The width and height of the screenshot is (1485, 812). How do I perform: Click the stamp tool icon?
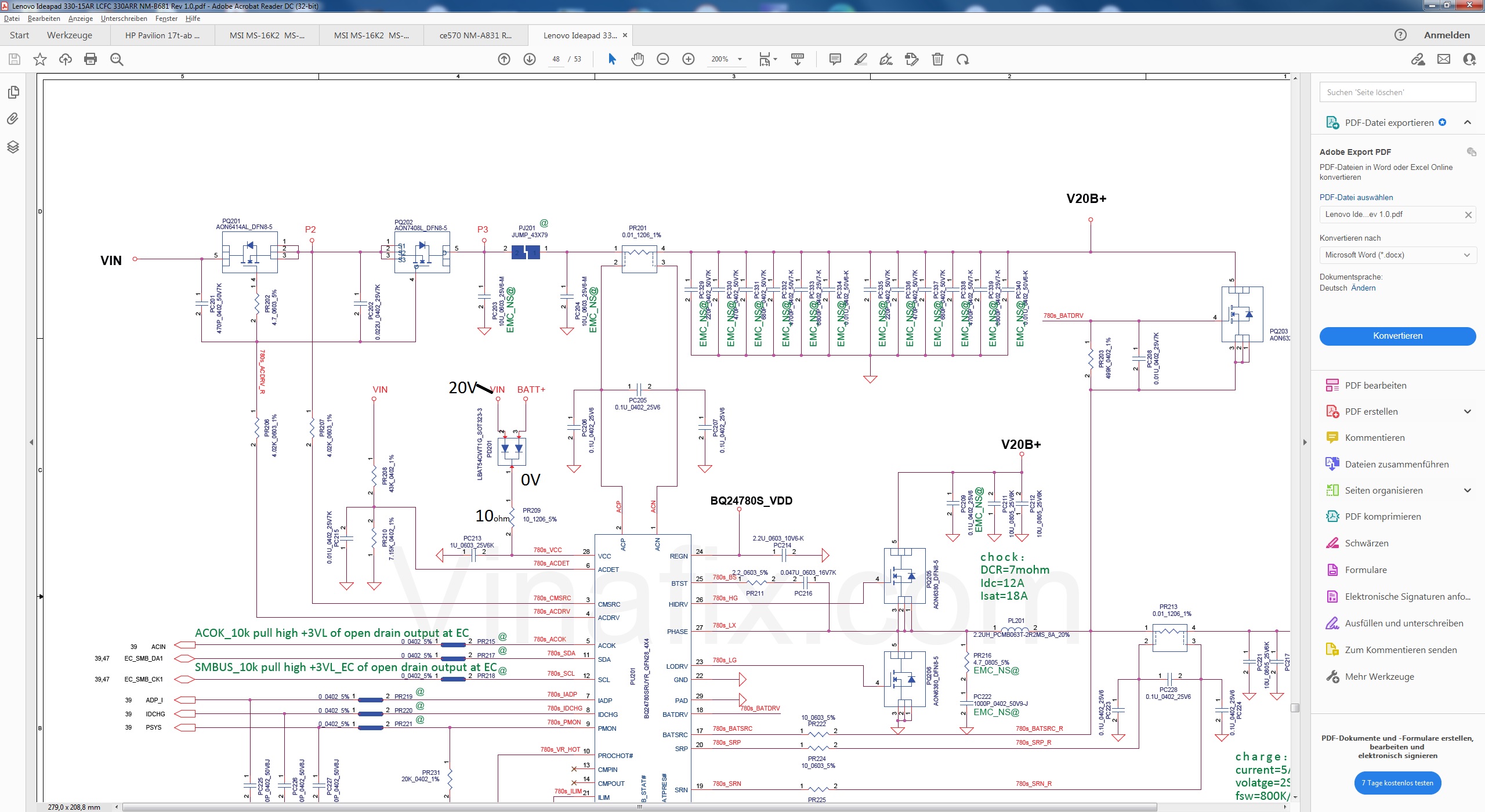(x=912, y=59)
